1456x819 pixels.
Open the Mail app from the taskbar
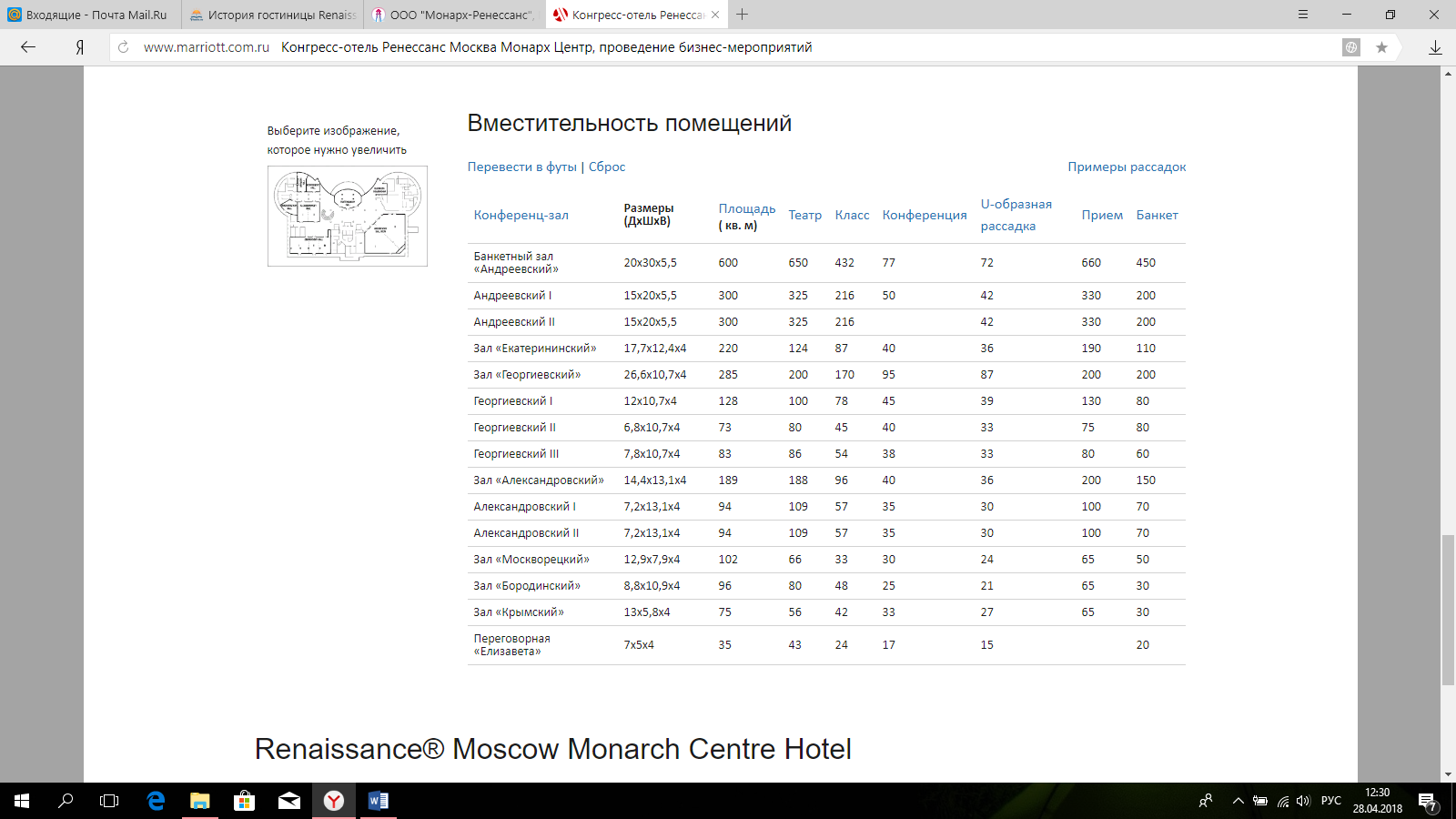pyautogui.click(x=289, y=801)
